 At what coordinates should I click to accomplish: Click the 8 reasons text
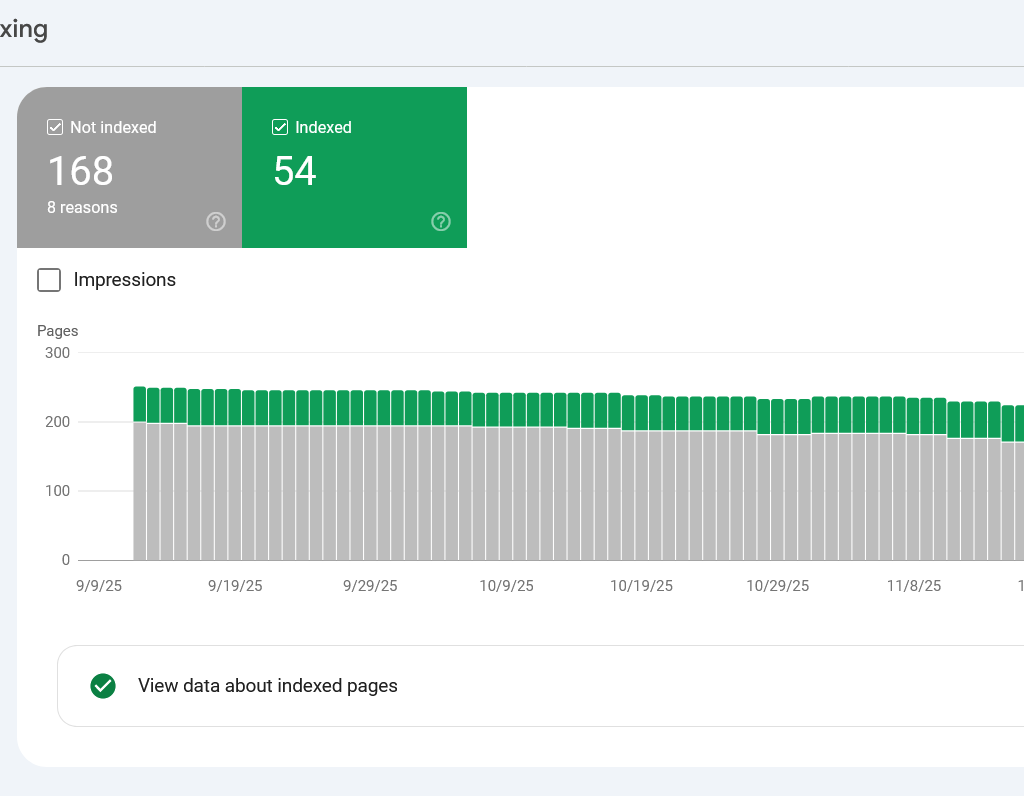point(82,208)
